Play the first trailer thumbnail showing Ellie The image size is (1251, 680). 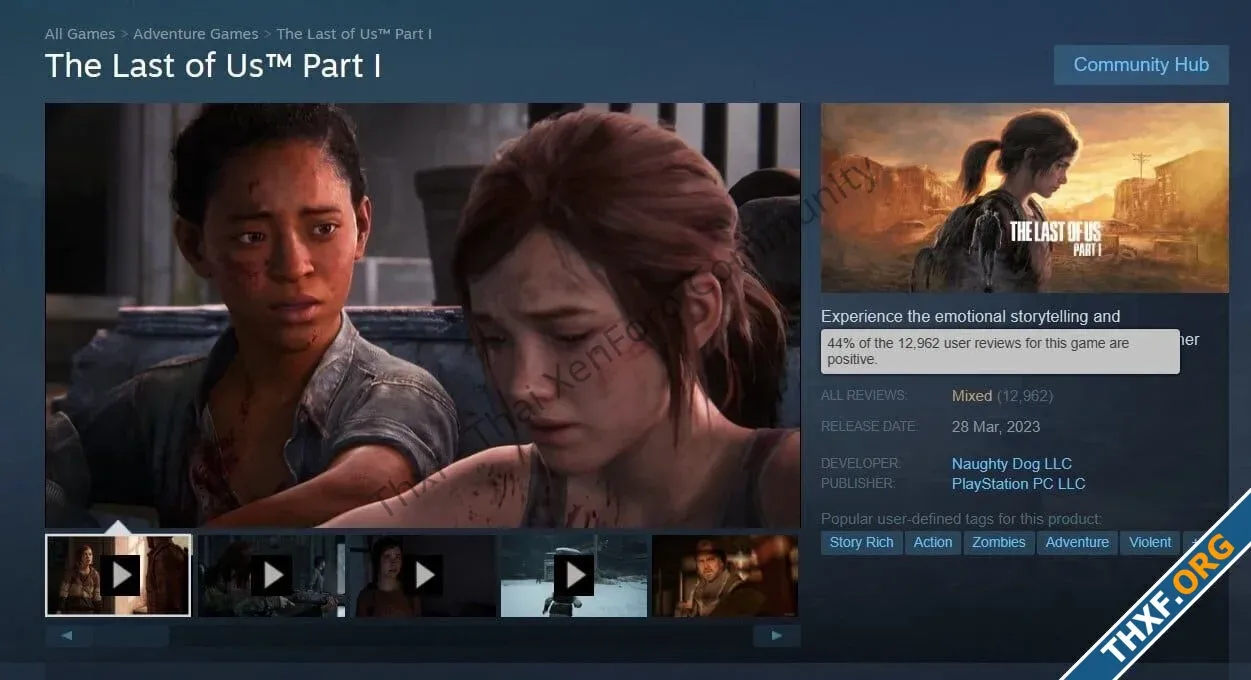[118, 575]
